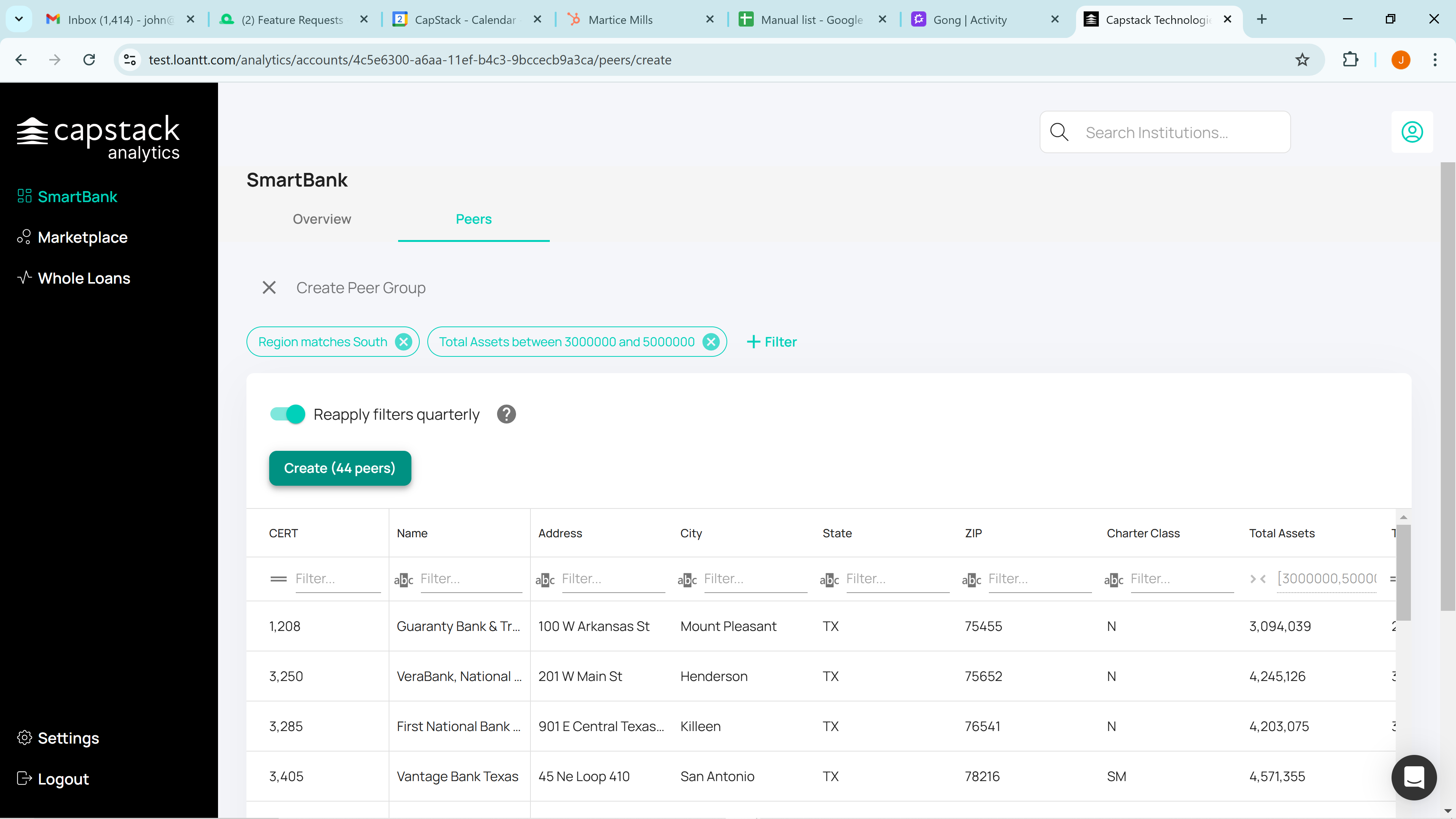Screen dimensions: 1456x819
Task: Open ZIP filter operator dropdown
Action: [971, 579]
